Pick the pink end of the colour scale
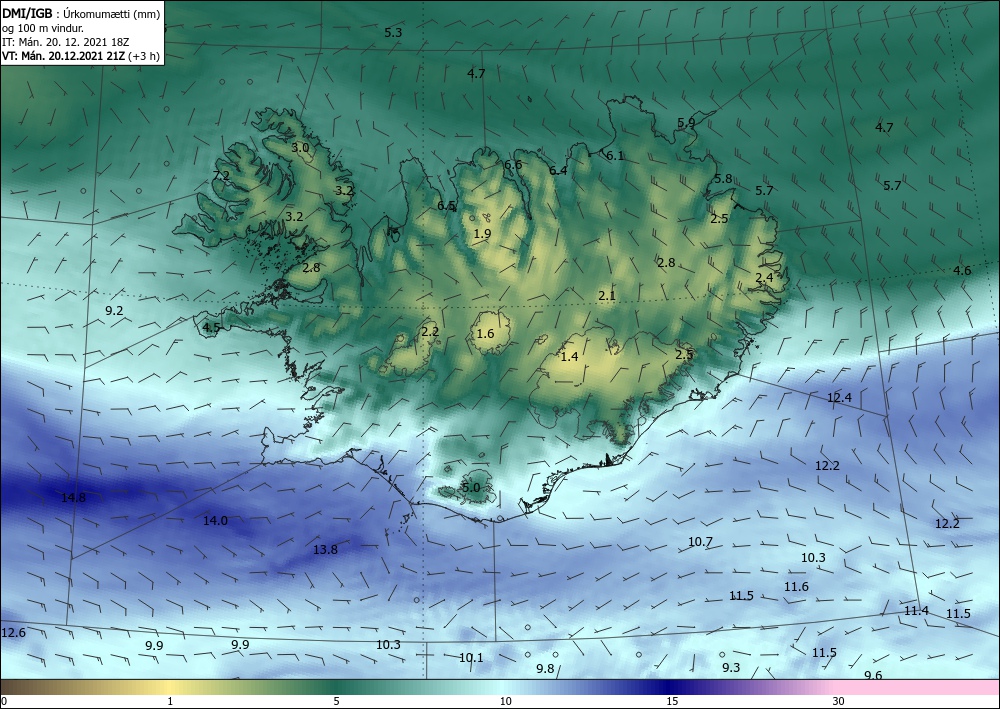 point(918,687)
